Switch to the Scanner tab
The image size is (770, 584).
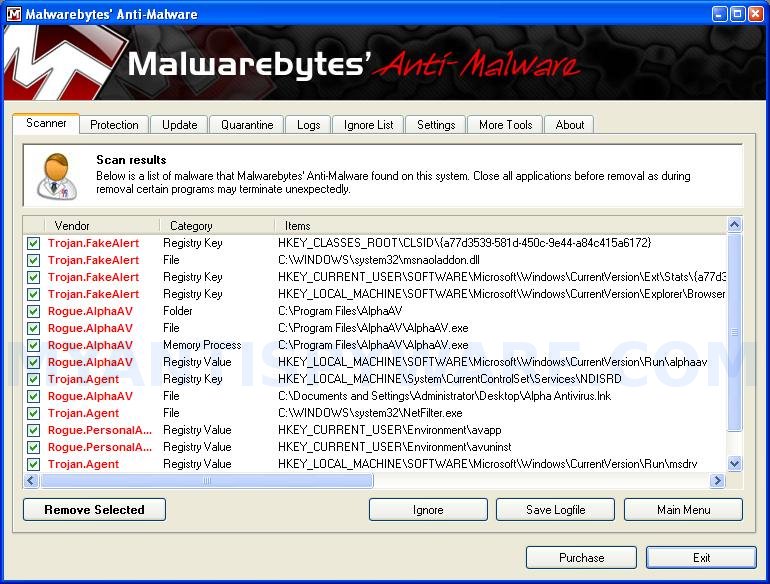(x=46, y=123)
